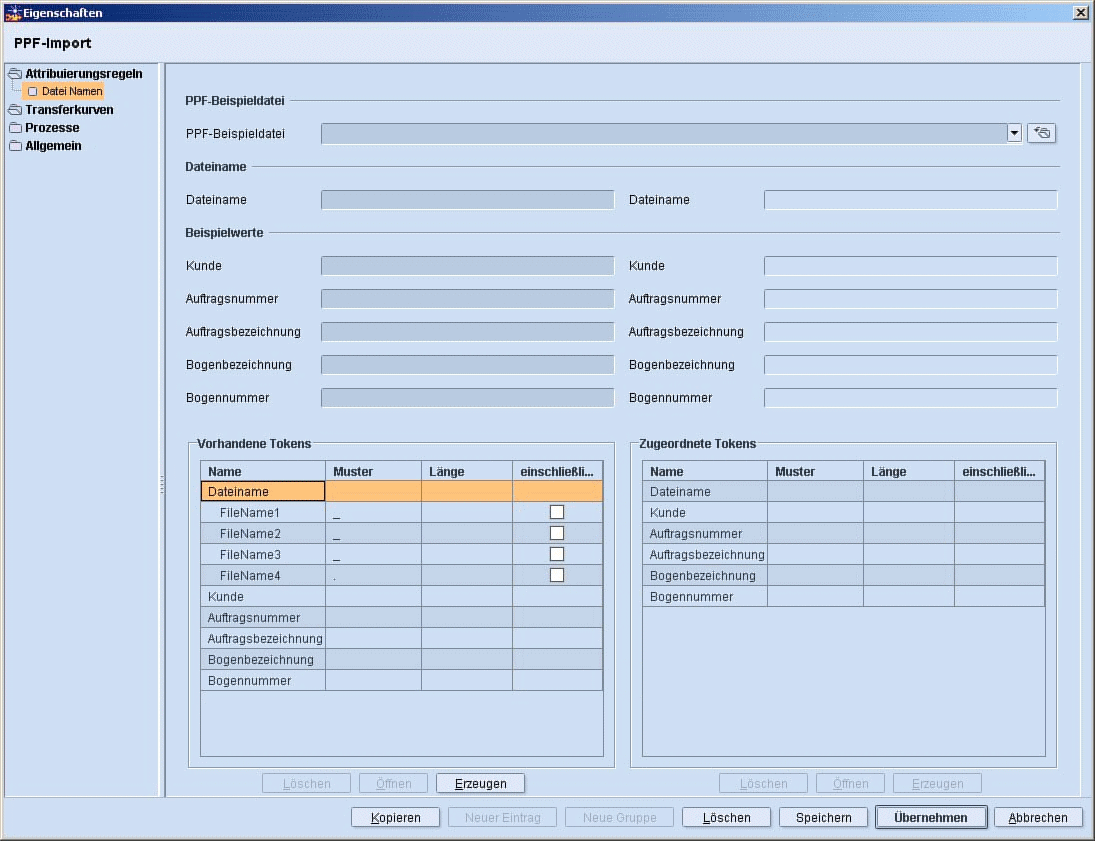
Task: Close the Eigenschaften window
Action: coord(1080,13)
